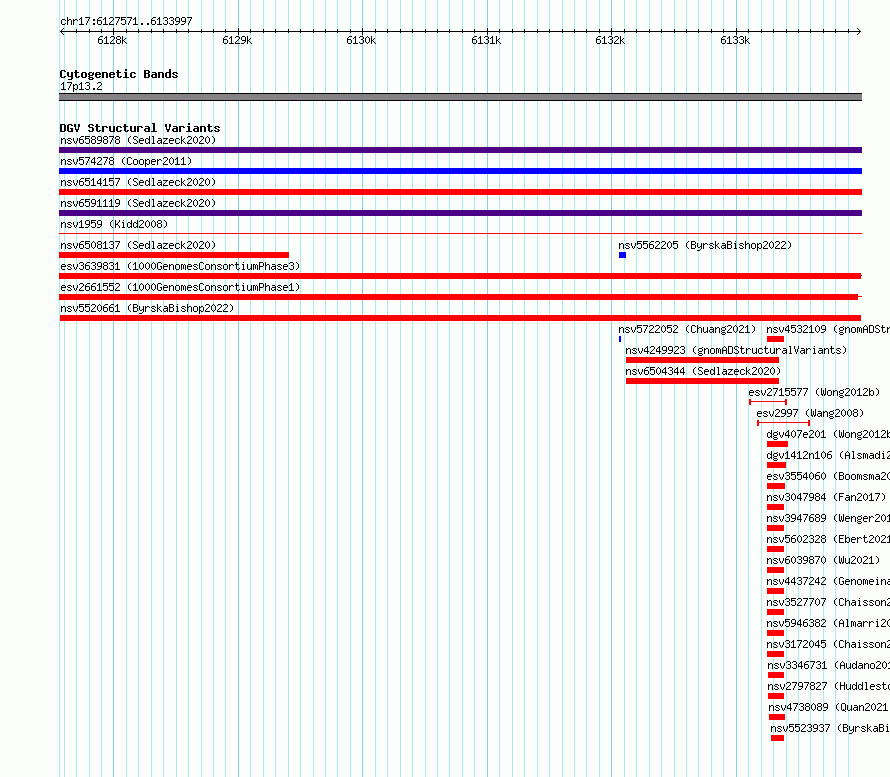Click esv2661552 (1000GenomesConsortiumPhase1) label
The height and width of the screenshot is (777, 890).
(180, 287)
